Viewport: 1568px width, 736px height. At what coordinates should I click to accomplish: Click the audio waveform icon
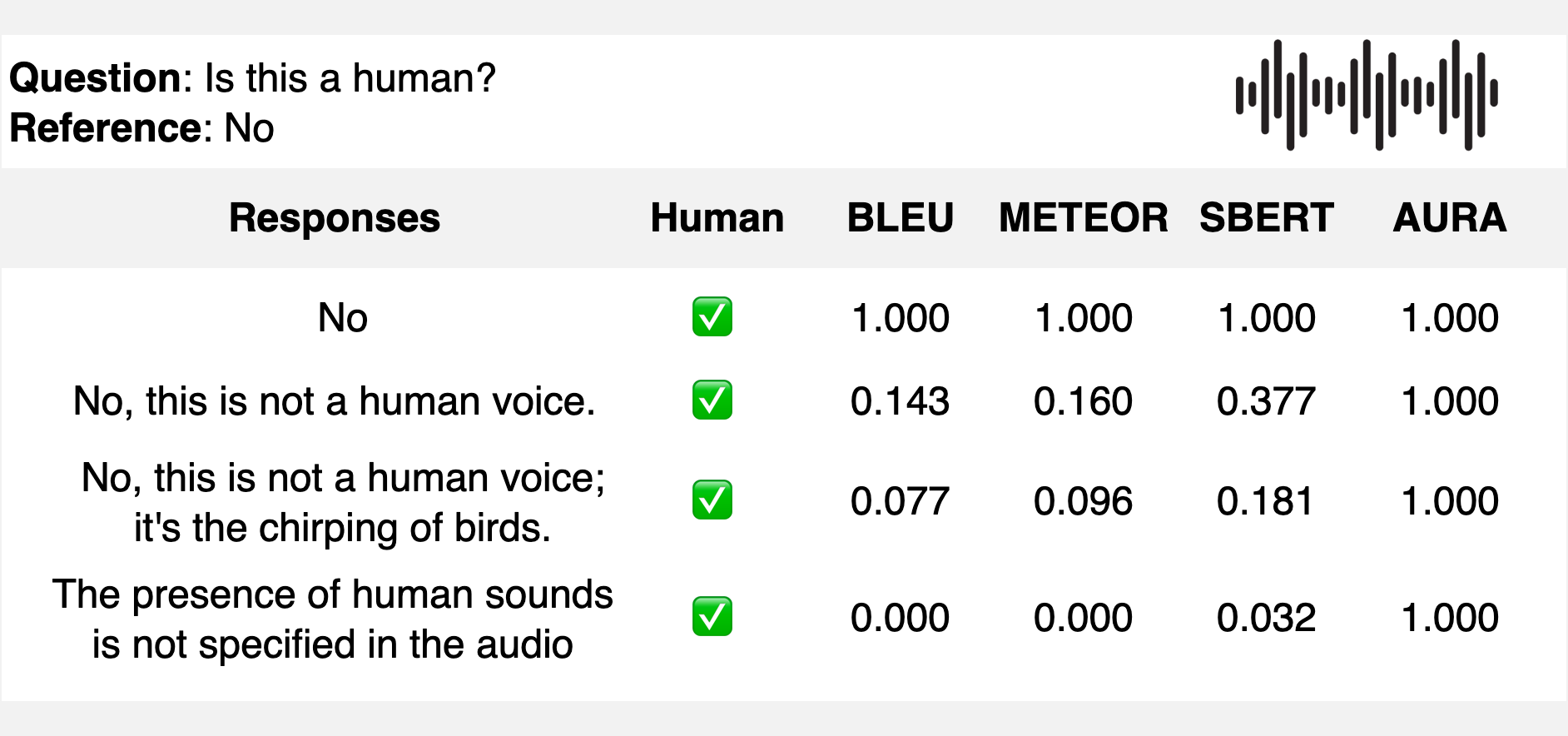[x=1366, y=95]
